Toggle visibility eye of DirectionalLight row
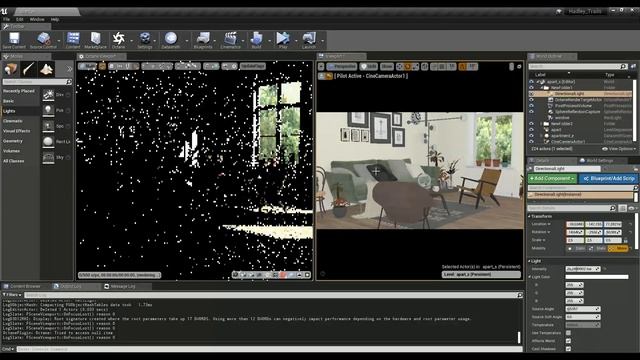 tap(531, 93)
